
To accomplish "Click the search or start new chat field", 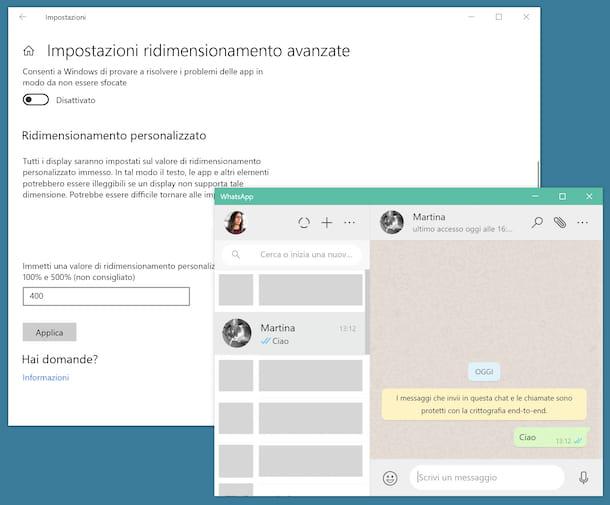I will (292, 254).
